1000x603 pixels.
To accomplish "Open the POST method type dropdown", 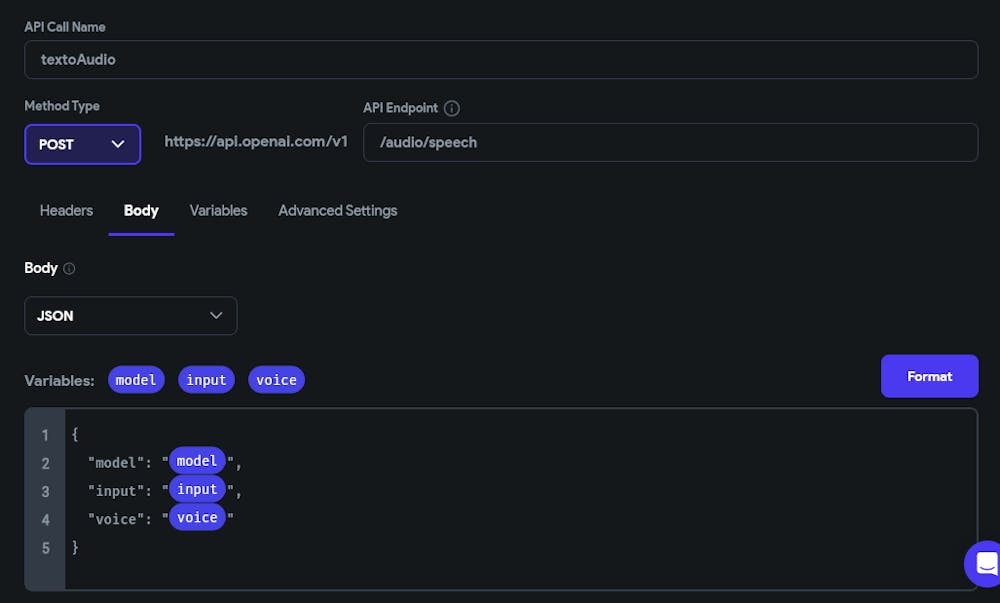I will pos(82,144).
